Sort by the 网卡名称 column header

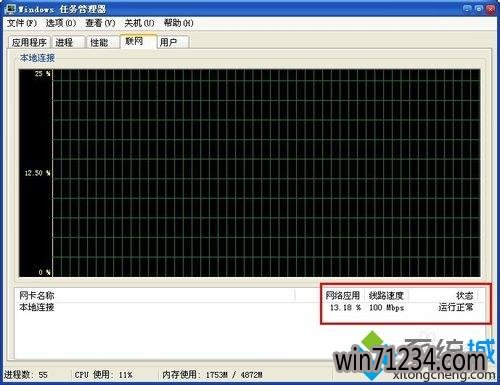click(155, 295)
